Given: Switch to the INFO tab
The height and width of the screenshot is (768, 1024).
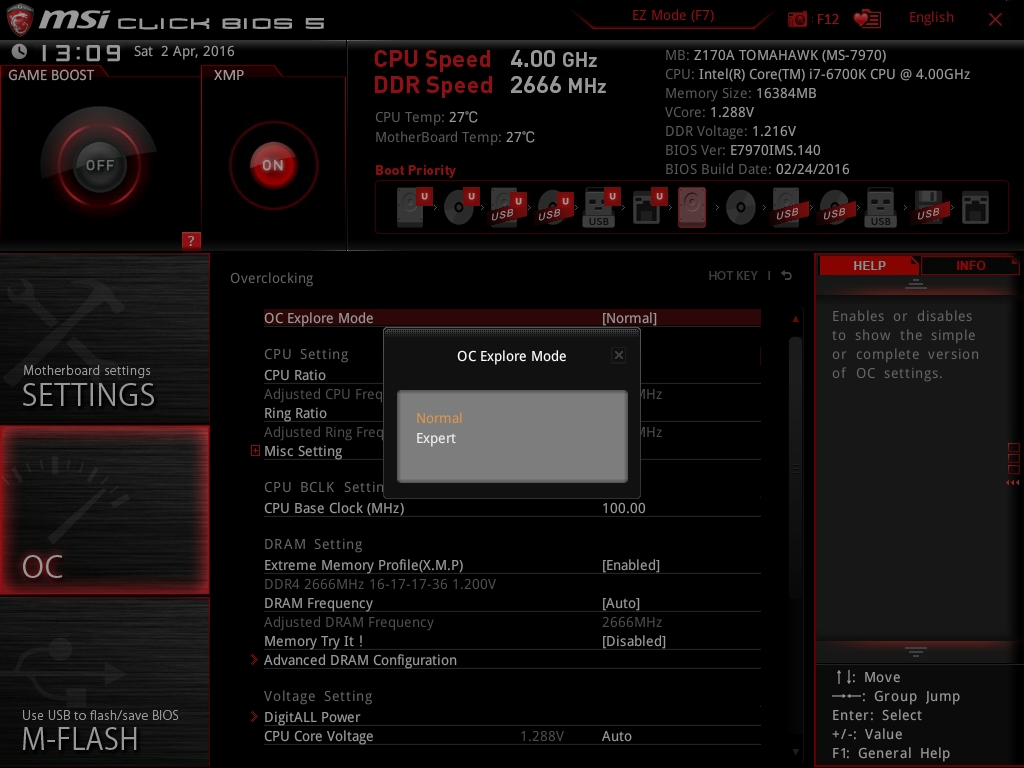Looking at the screenshot, I should [970, 266].
